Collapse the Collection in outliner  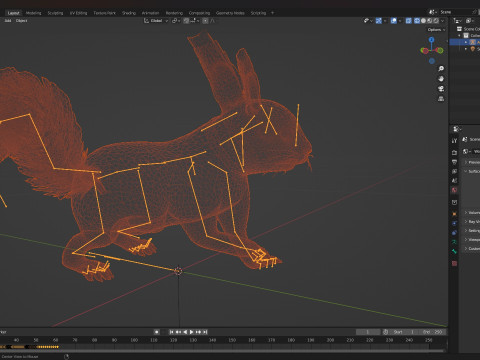[459, 36]
